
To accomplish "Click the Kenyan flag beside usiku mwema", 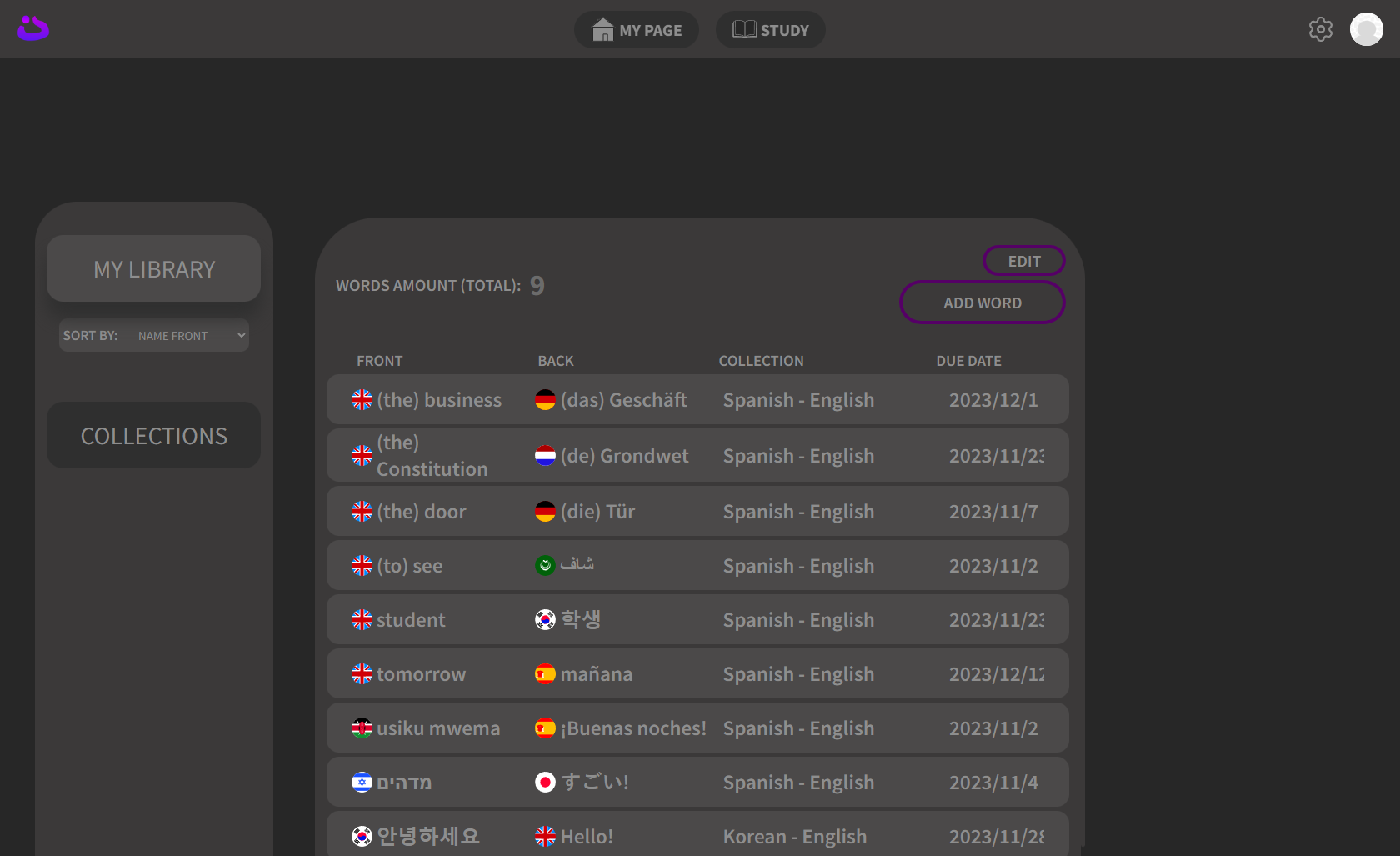I will click(x=362, y=728).
